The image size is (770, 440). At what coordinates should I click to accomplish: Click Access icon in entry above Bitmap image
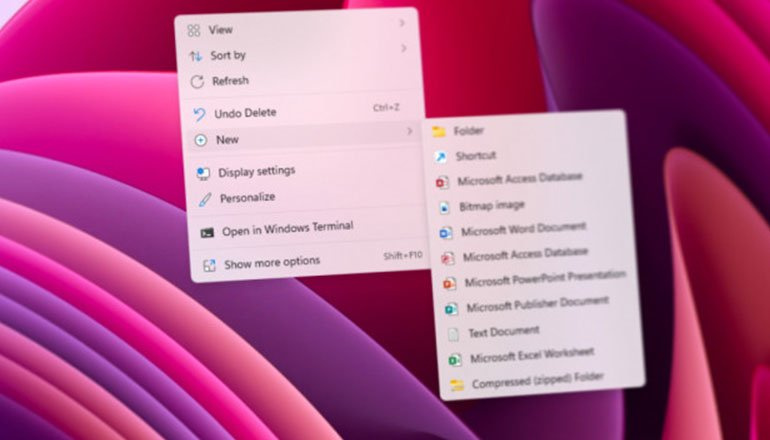point(442,183)
